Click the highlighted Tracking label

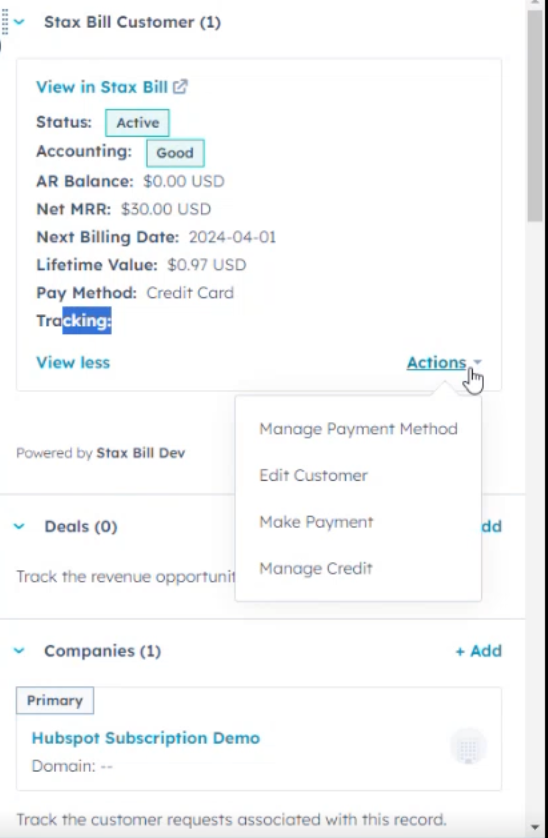(74, 321)
